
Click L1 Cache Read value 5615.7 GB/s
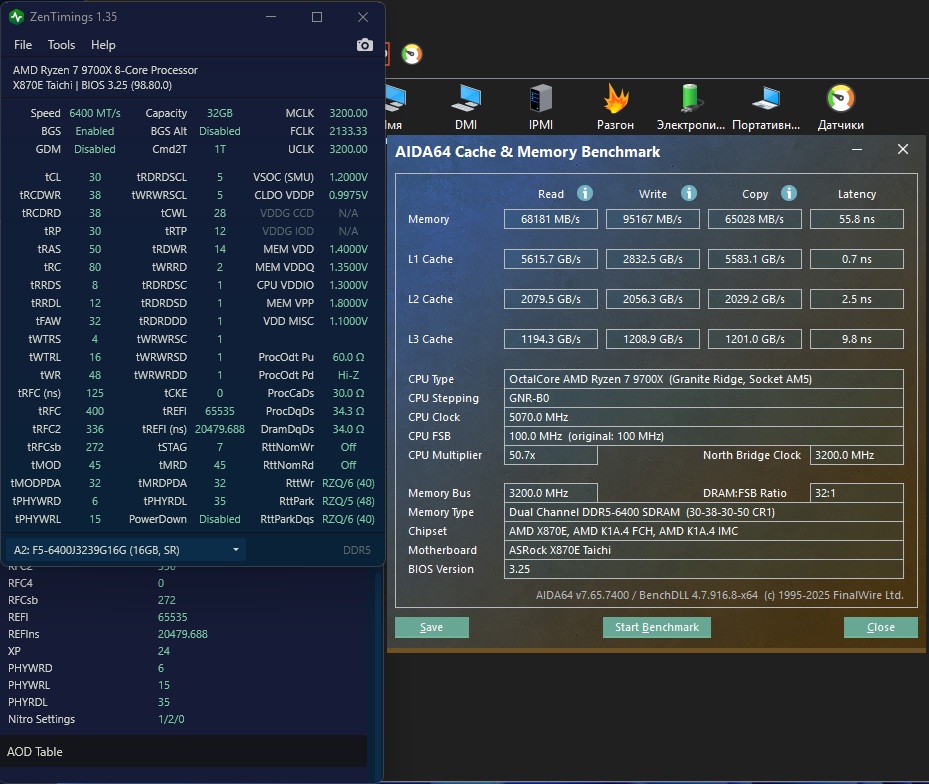[x=550, y=259]
